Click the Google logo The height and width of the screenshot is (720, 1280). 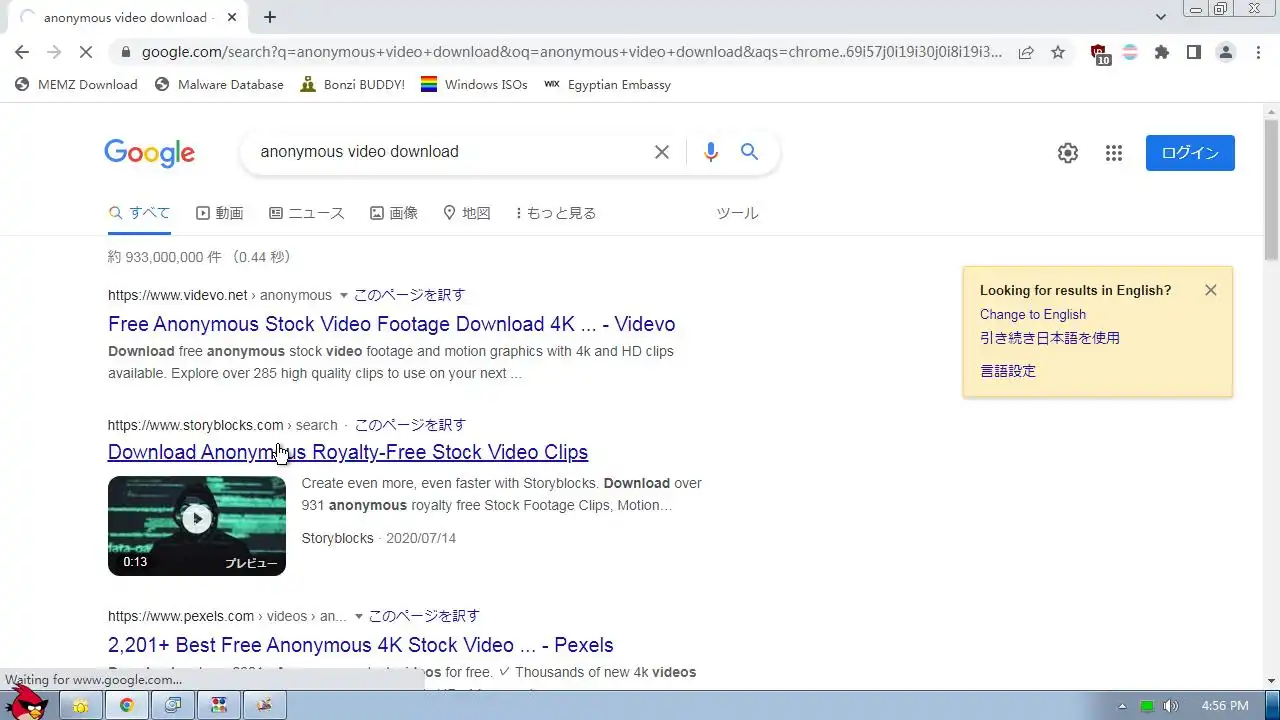(x=149, y=153)
